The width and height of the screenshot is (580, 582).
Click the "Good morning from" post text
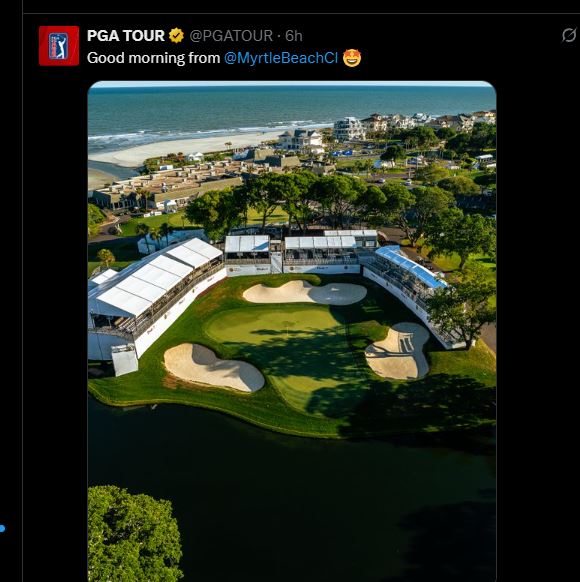153,58
